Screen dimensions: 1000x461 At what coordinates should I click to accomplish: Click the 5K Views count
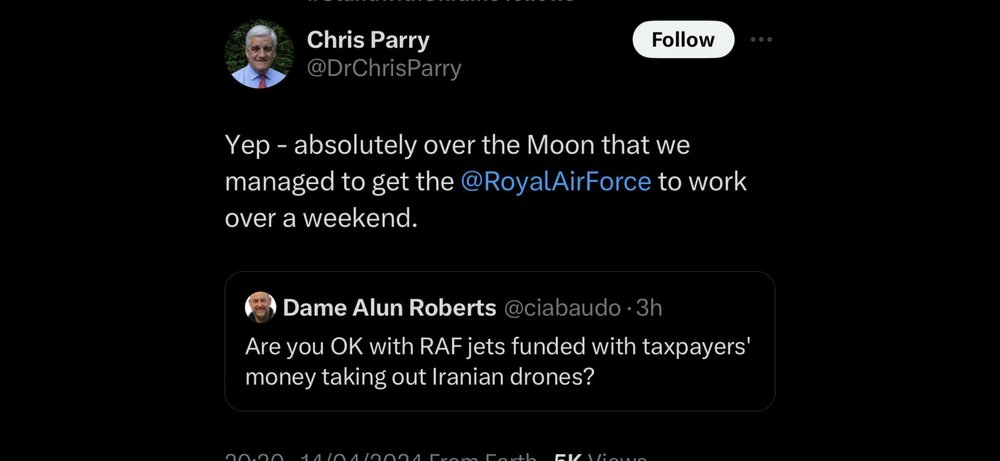point(600,458)
